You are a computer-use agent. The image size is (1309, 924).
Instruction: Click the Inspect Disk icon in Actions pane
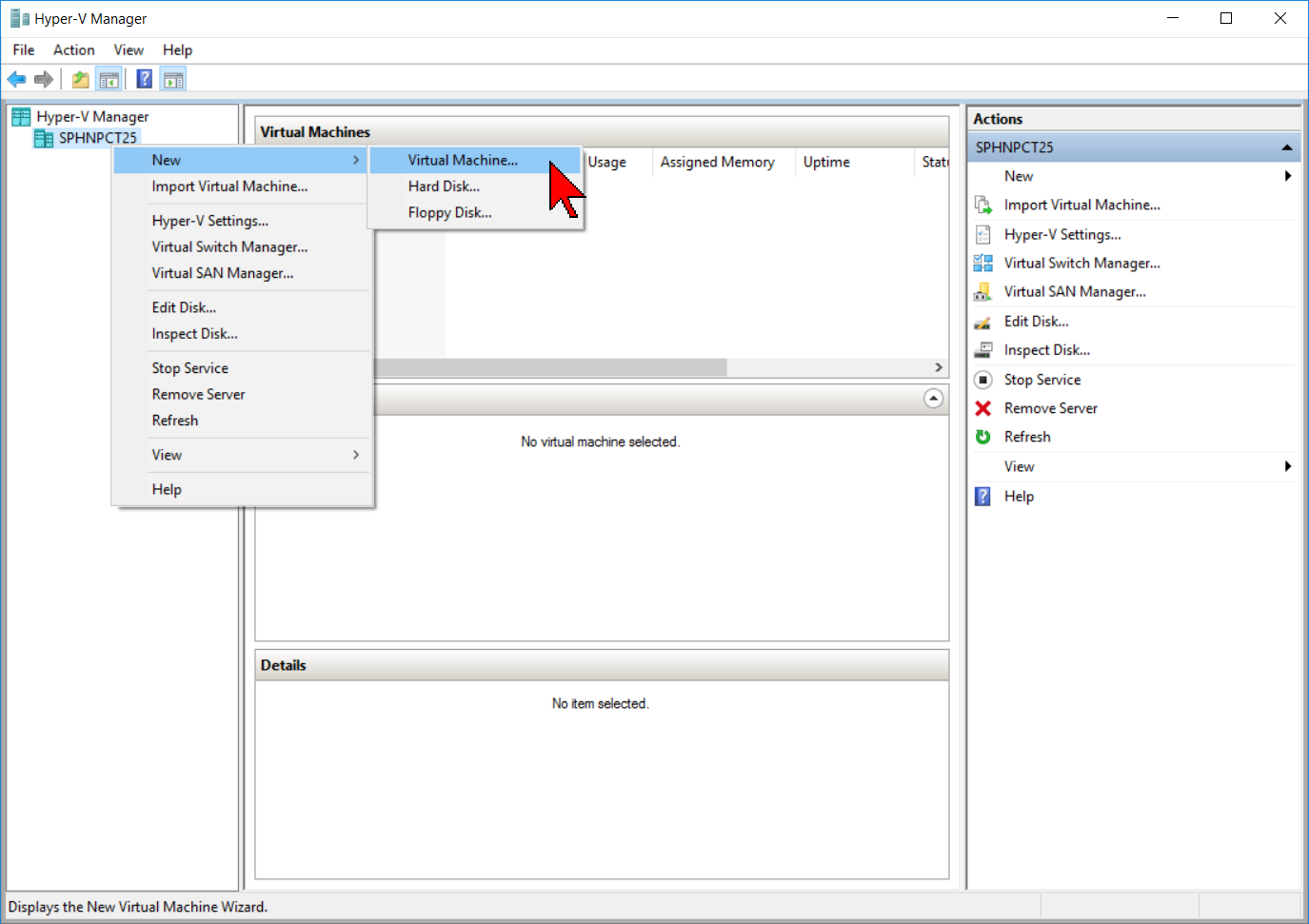(x=983, y=350)
